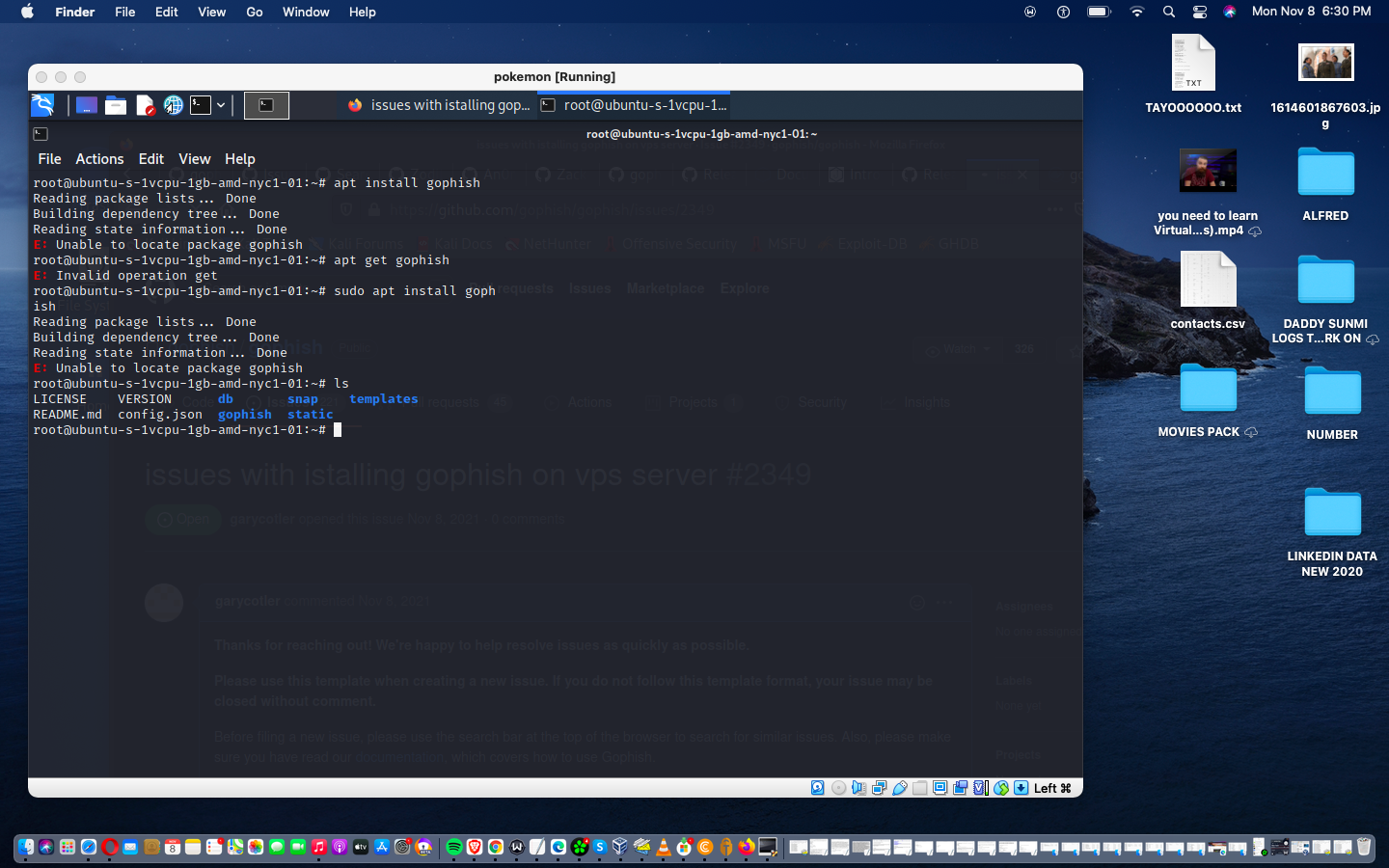Click the show desktop icon in Kali panel

87,105
